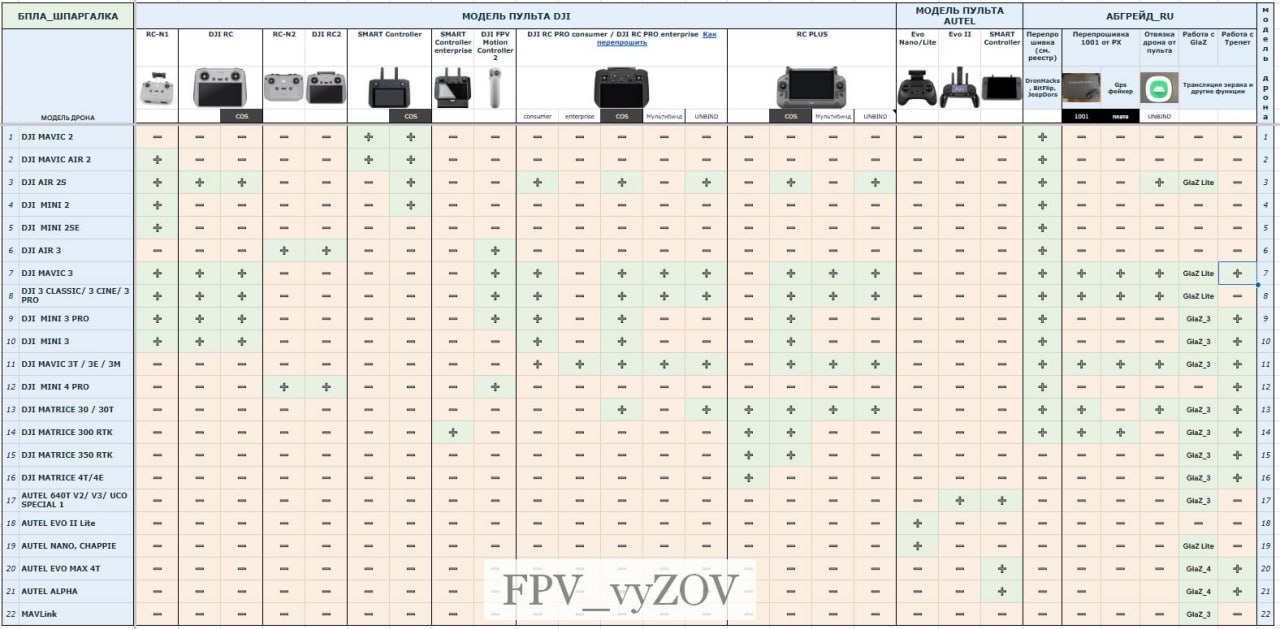The height and width of the screenshot is (629, 1280).
Task: Click the black '1001' label cell
Action: click(x=1081, y=116)
